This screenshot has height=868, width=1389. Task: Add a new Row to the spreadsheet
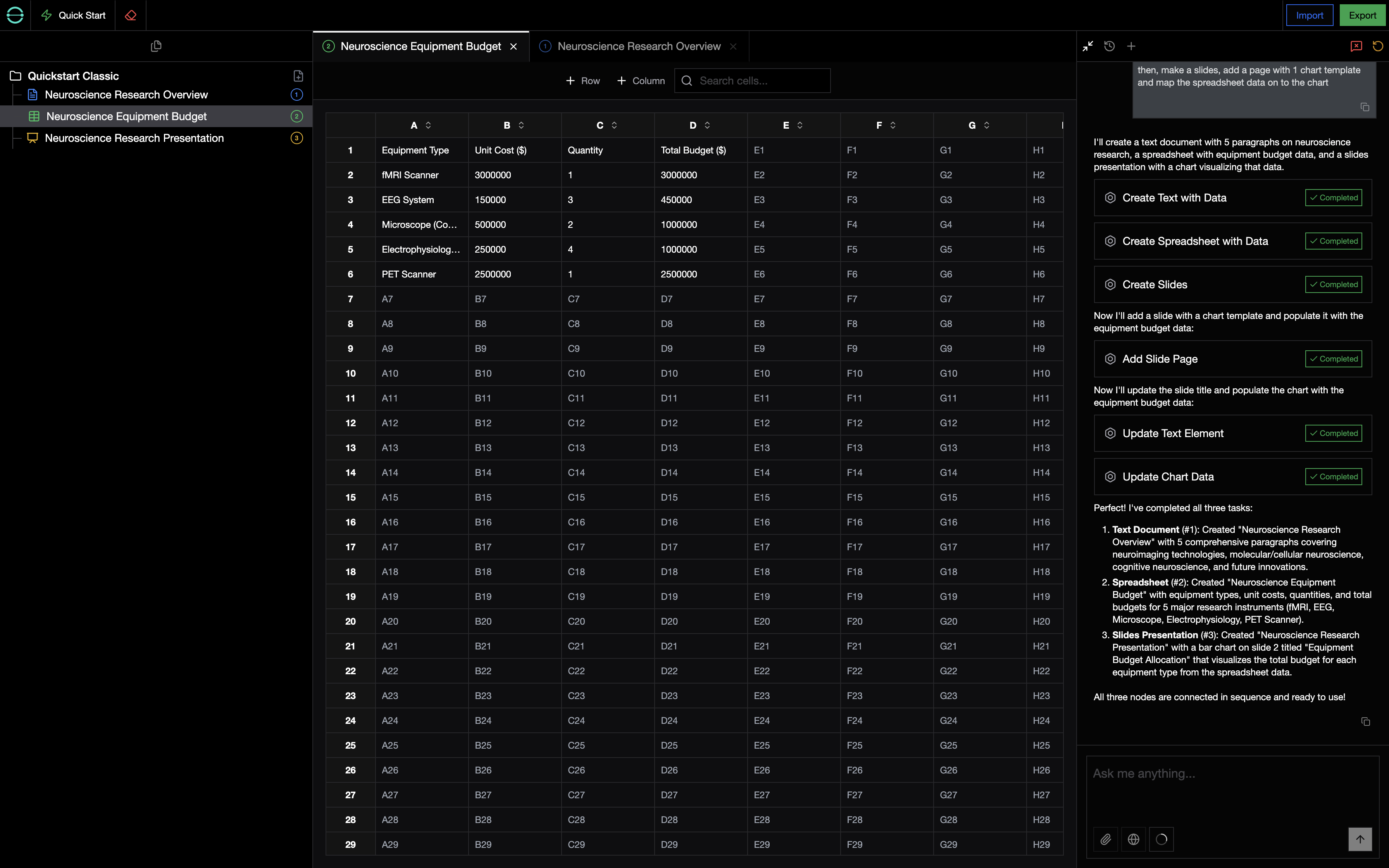point(582,80)
